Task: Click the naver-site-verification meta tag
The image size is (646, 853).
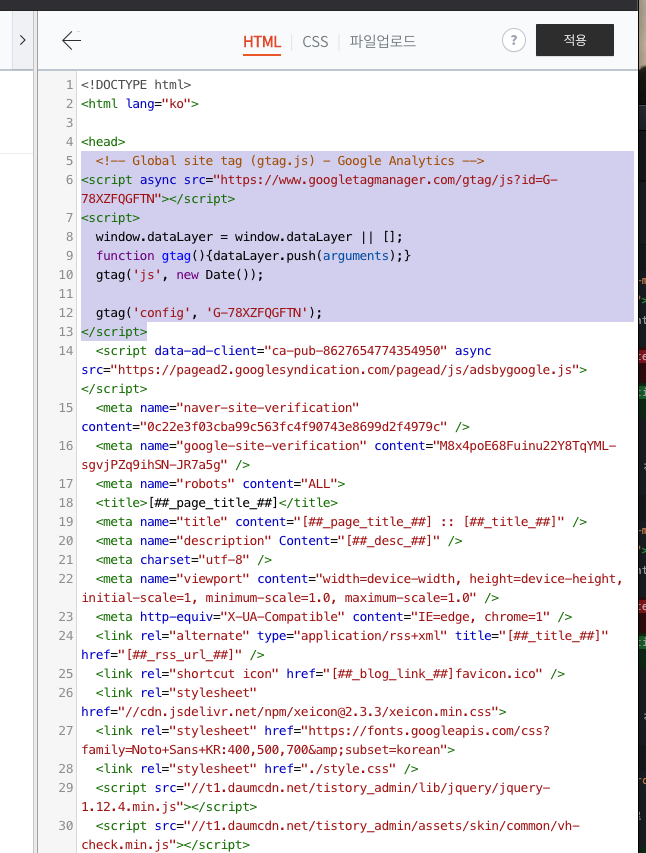Action: pos(275,417)
